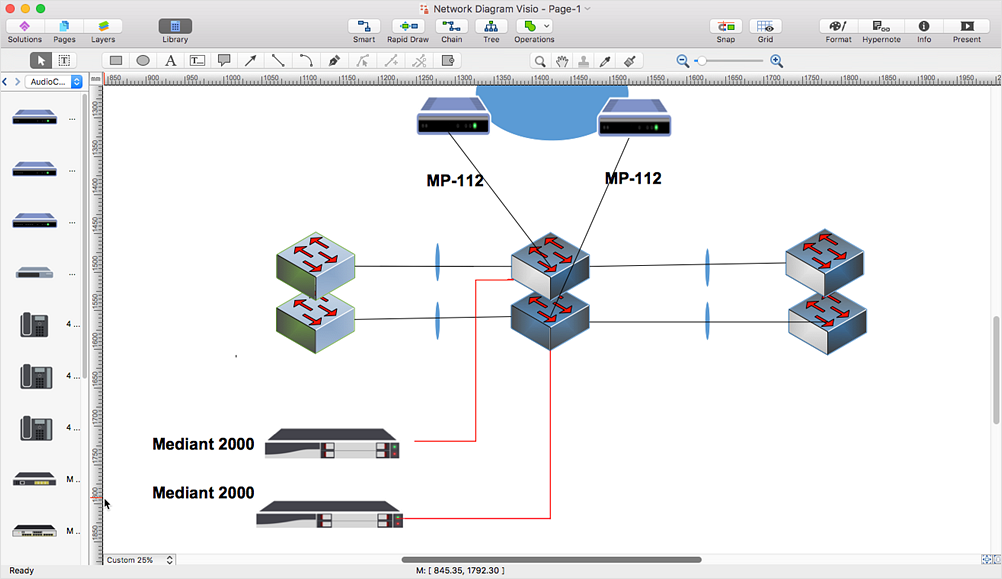Image resolution: width=1002 pixels, height=579 pixels.
Task: Open the Hypernote panel
Action: [881, 31]
